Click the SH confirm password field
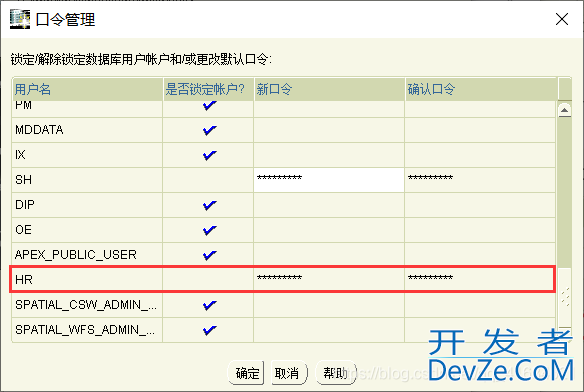Image resolution: width=584 pixels, height=392 pixels. point(480,180)
